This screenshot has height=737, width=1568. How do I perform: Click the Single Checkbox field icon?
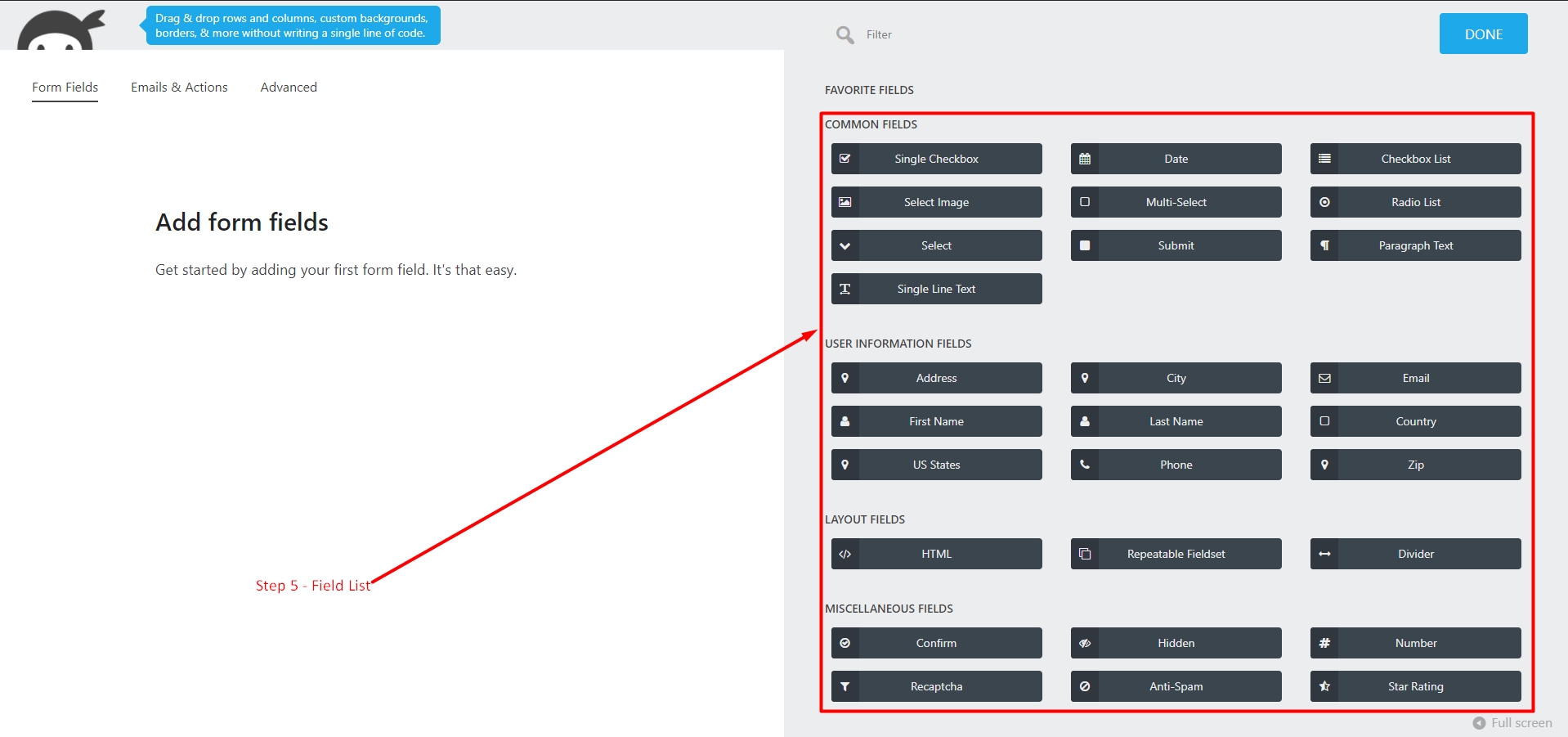click(844, 159)
